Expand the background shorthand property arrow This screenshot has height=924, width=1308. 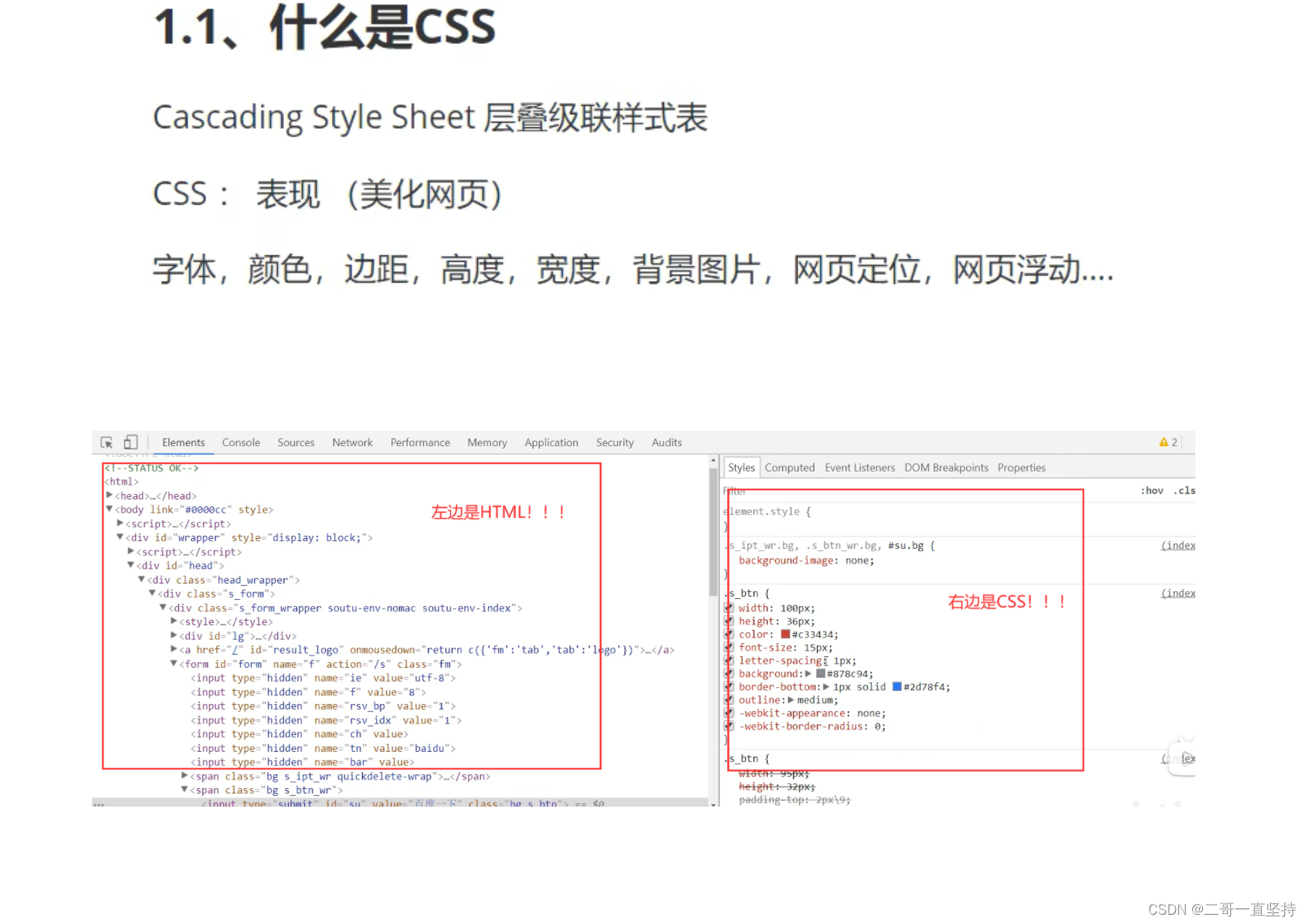point(808,674)
